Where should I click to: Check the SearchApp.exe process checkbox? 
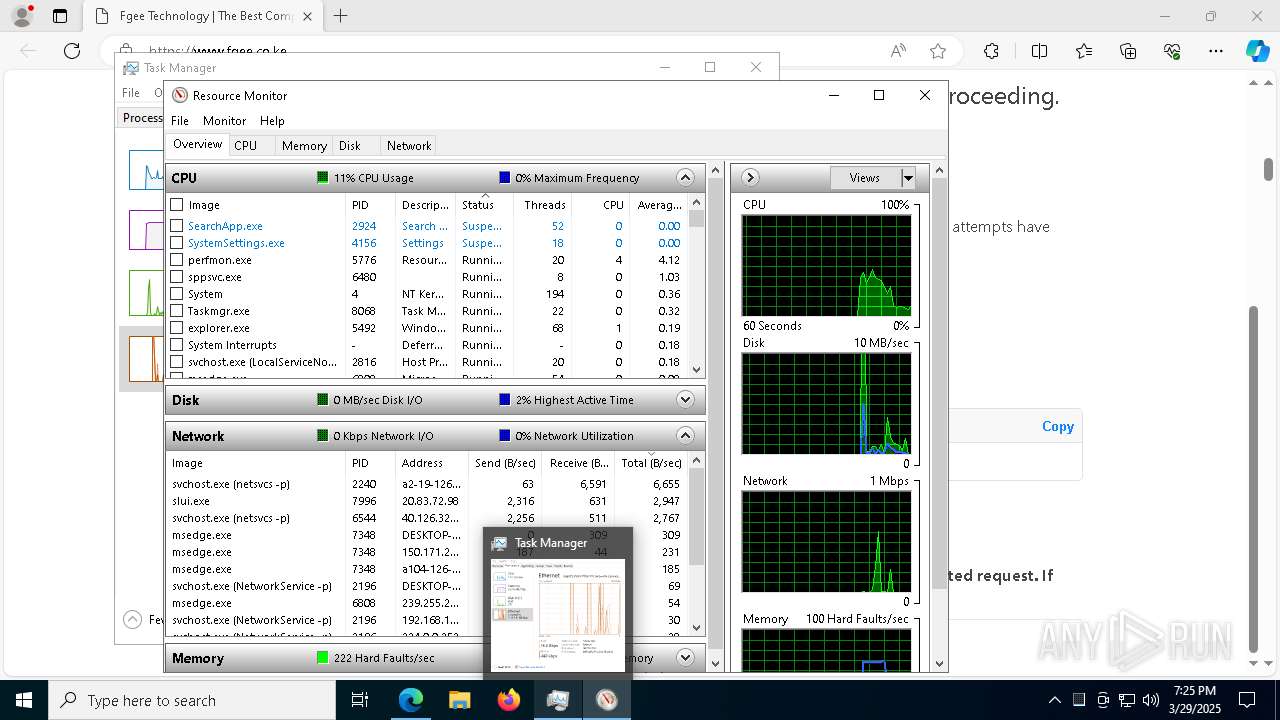(177, 226)
